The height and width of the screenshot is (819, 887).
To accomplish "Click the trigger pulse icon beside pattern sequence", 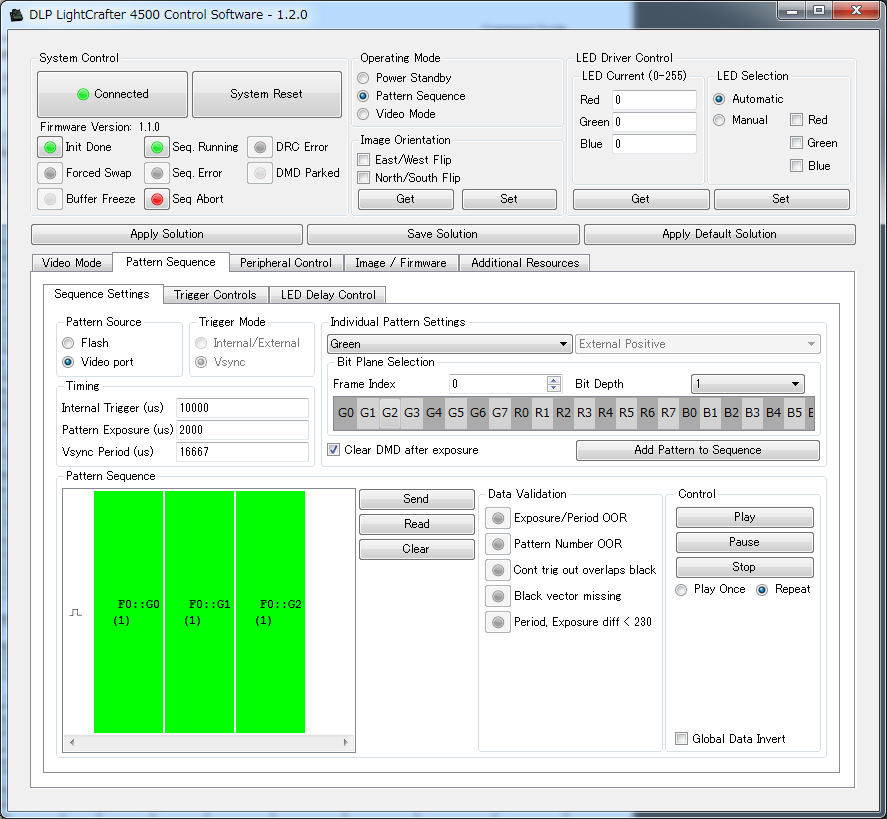I will tap(76, 613).
